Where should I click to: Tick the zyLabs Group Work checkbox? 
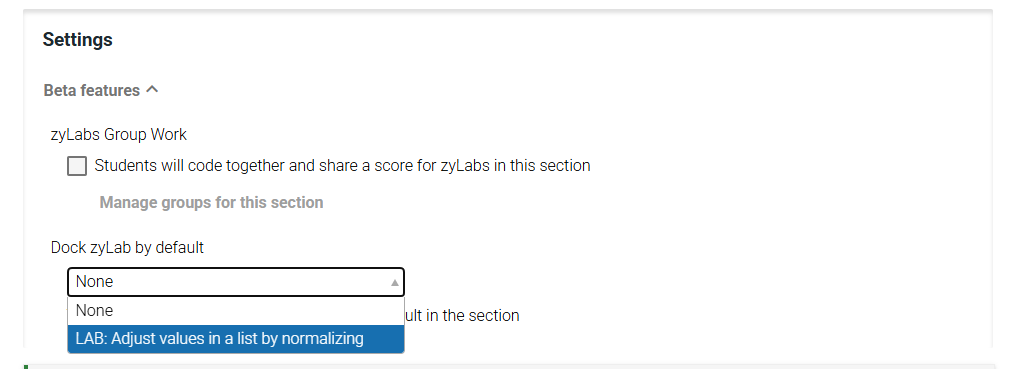77,166
